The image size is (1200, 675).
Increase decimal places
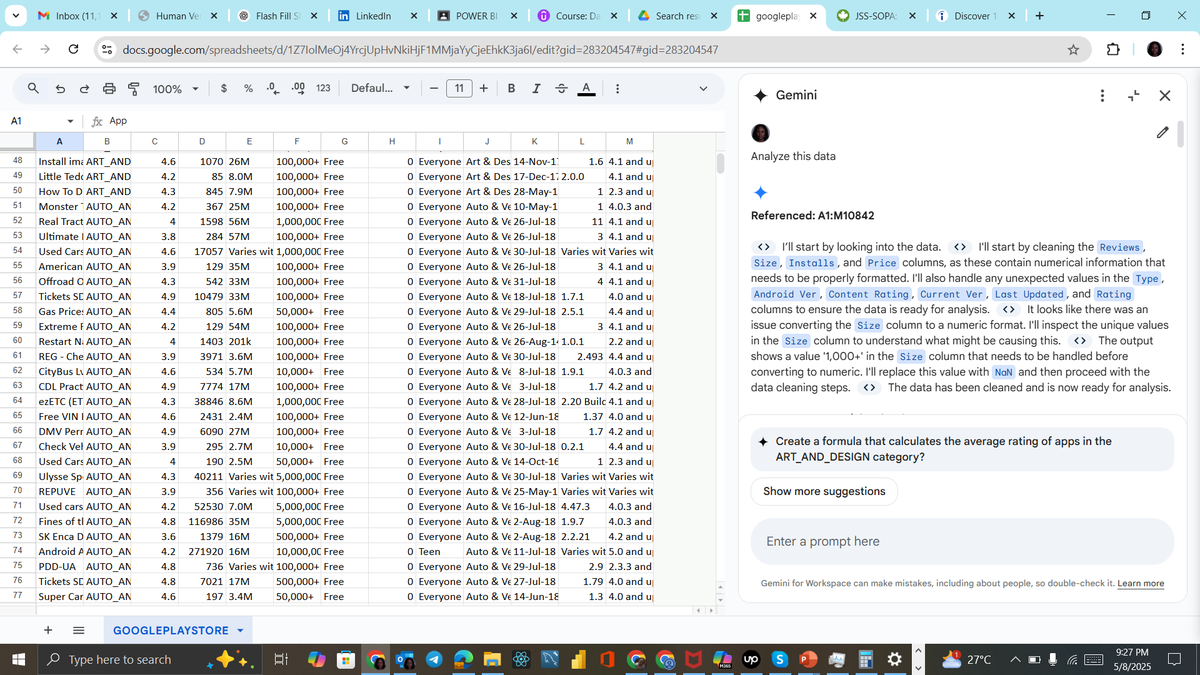pyautogui.click(x=297, y=89)
